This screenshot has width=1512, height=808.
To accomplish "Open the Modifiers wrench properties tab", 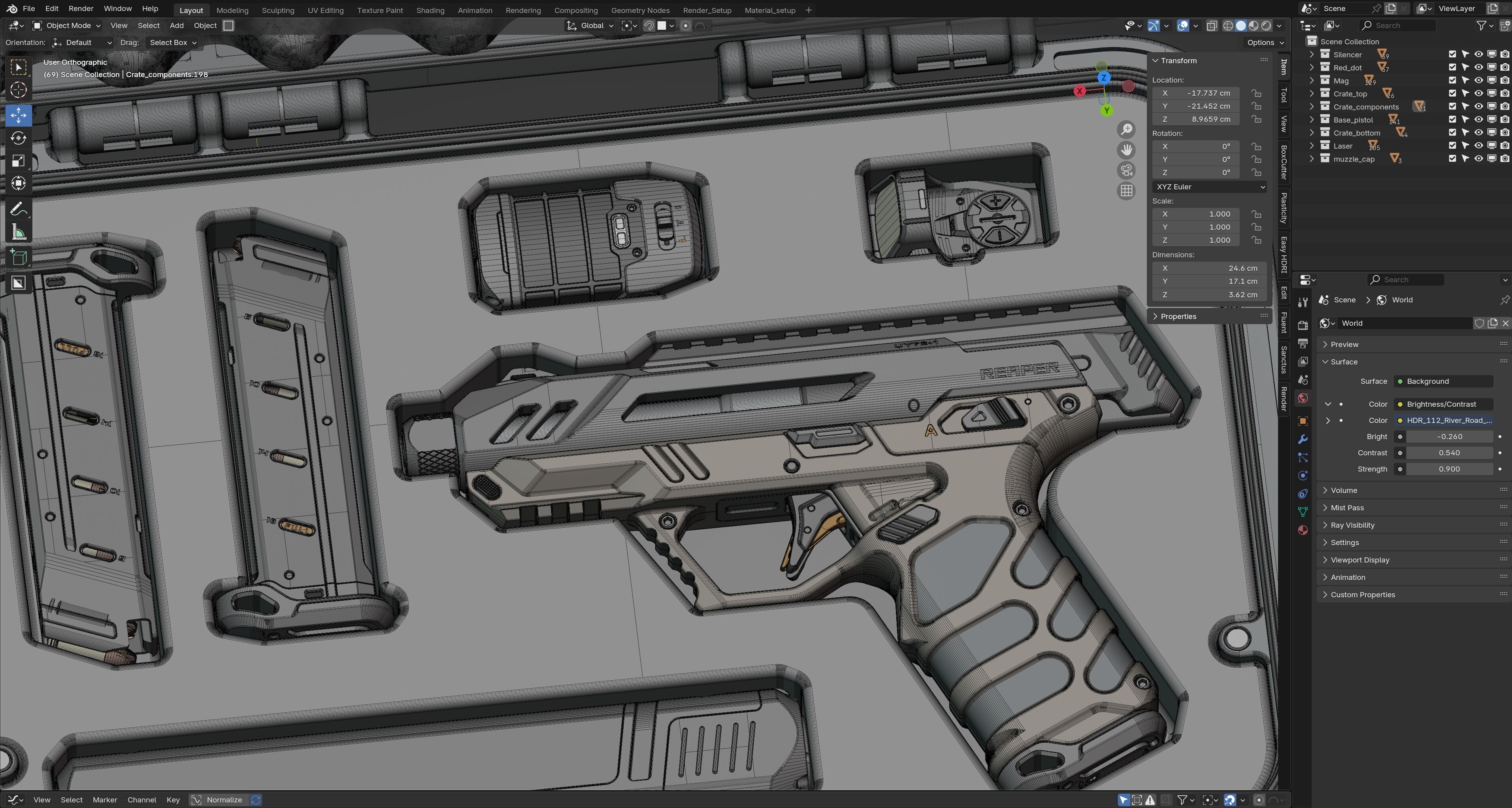I will pos(1303,439).
